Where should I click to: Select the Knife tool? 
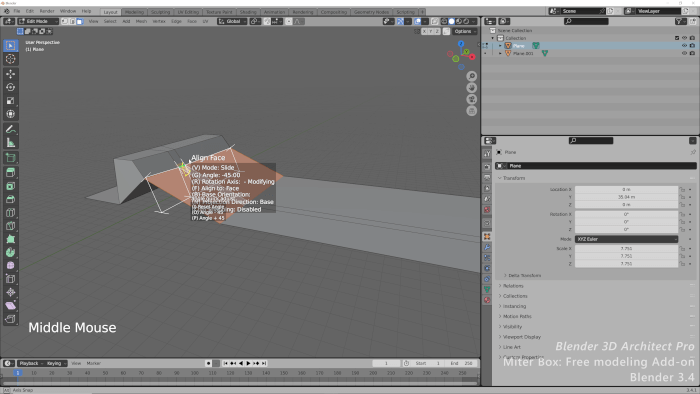11,226
